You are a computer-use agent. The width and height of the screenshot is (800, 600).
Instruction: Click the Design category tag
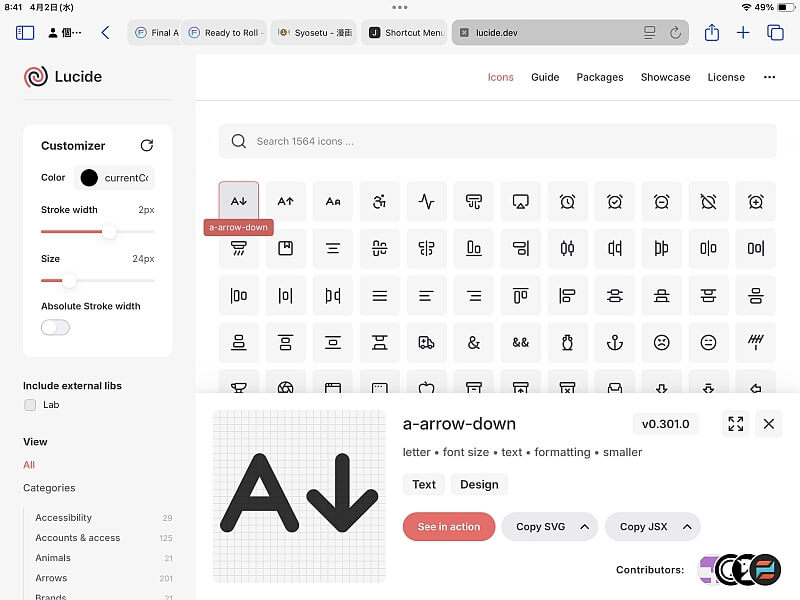click(479, 484)
